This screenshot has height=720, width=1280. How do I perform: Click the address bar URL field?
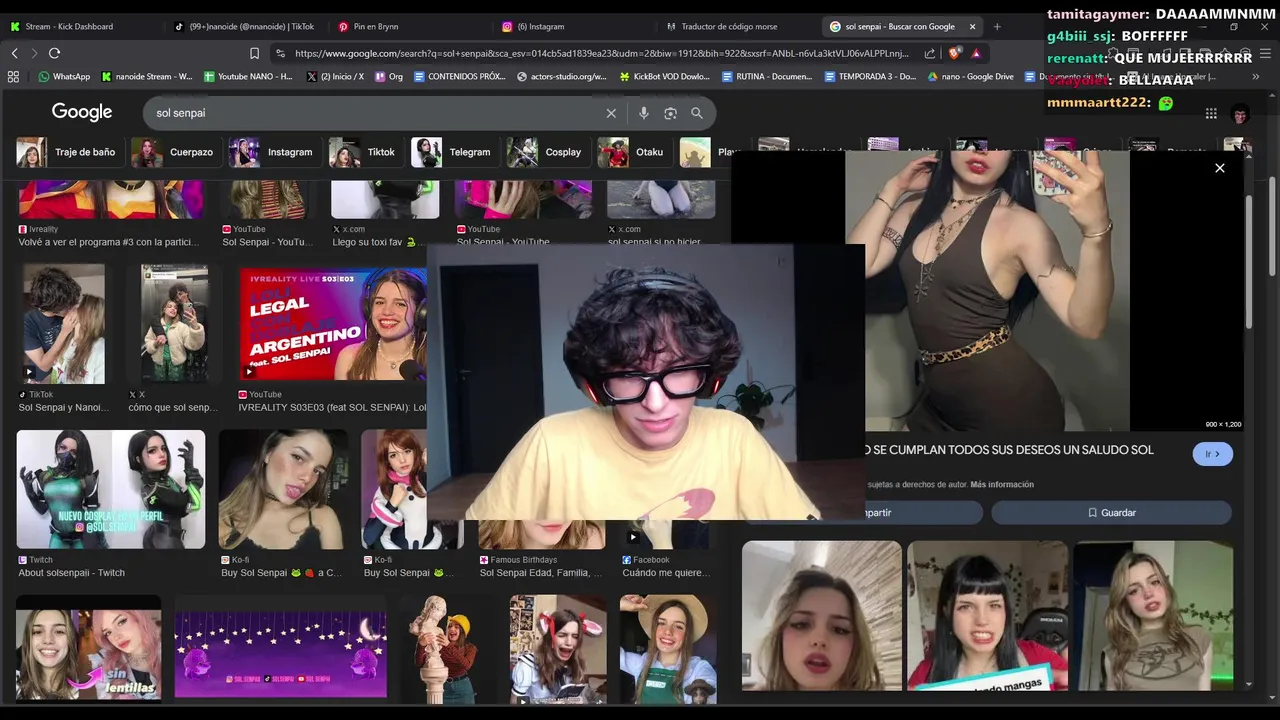pyautogui.click(x=600, y=53)
